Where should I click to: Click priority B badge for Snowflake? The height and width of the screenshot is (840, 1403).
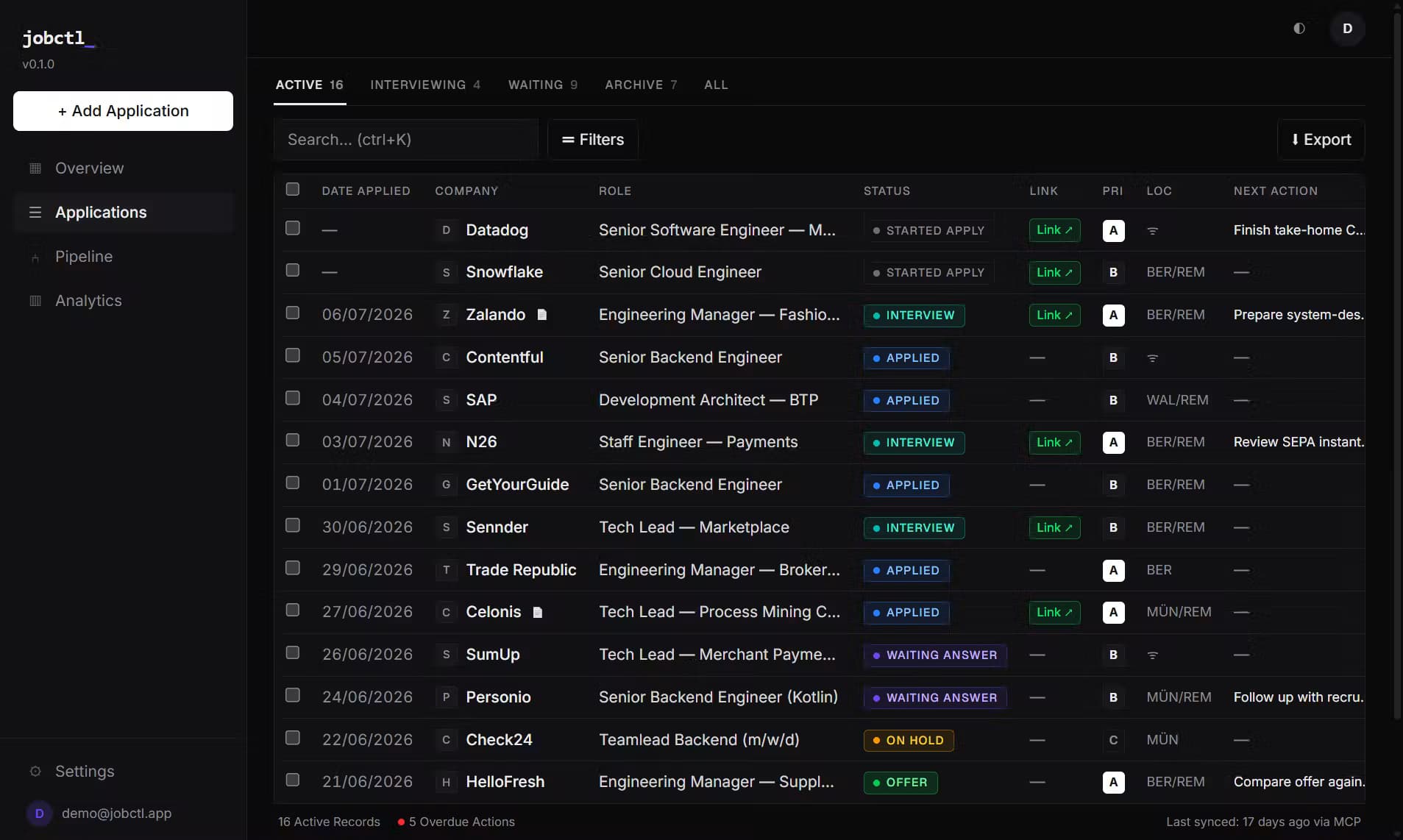point(1113,273)
